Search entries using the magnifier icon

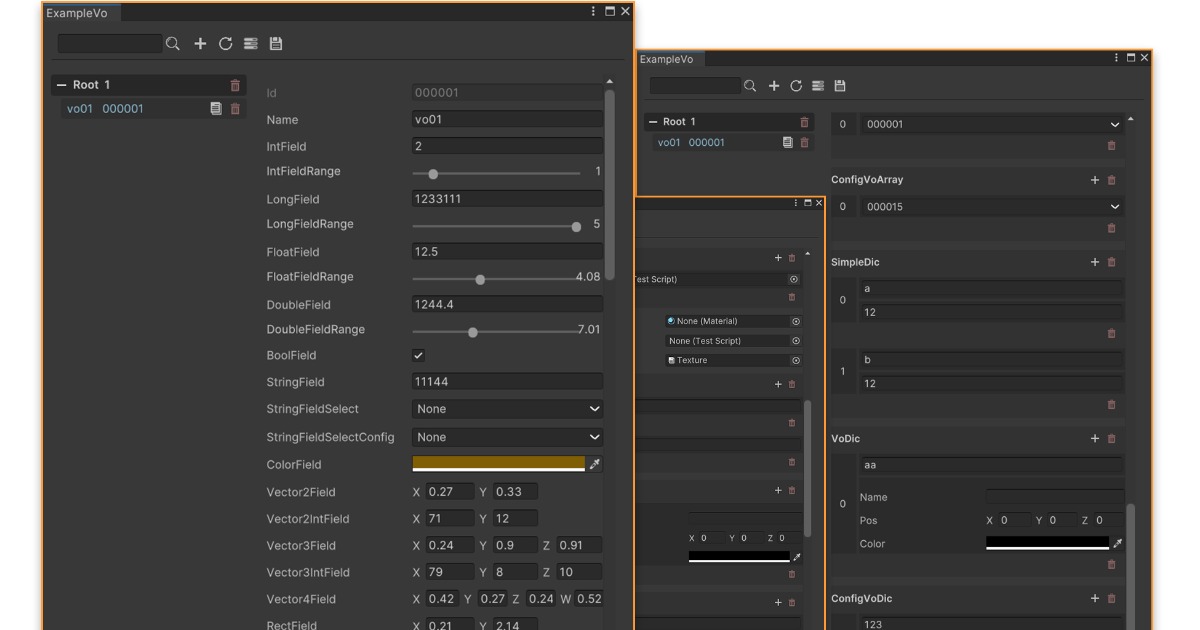[172, 44]
